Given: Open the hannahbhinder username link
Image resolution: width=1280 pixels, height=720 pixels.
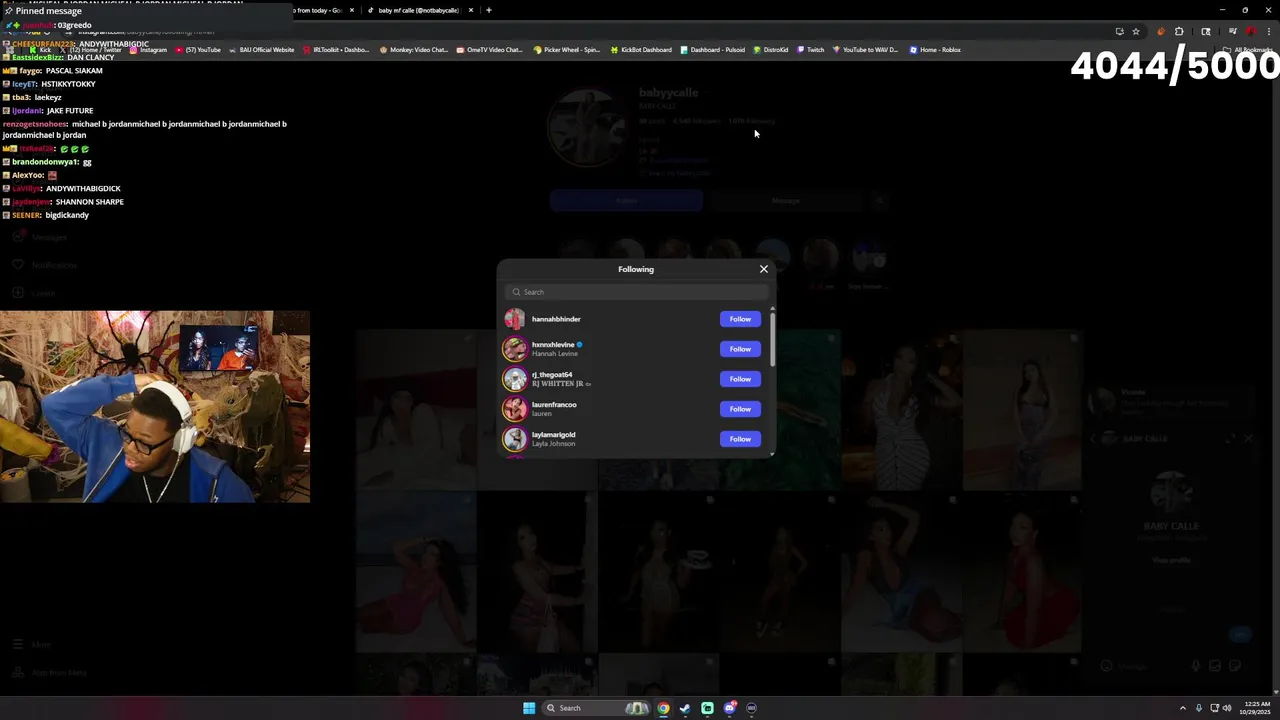Looking at the screenshot, I should [x=556, y=319].
